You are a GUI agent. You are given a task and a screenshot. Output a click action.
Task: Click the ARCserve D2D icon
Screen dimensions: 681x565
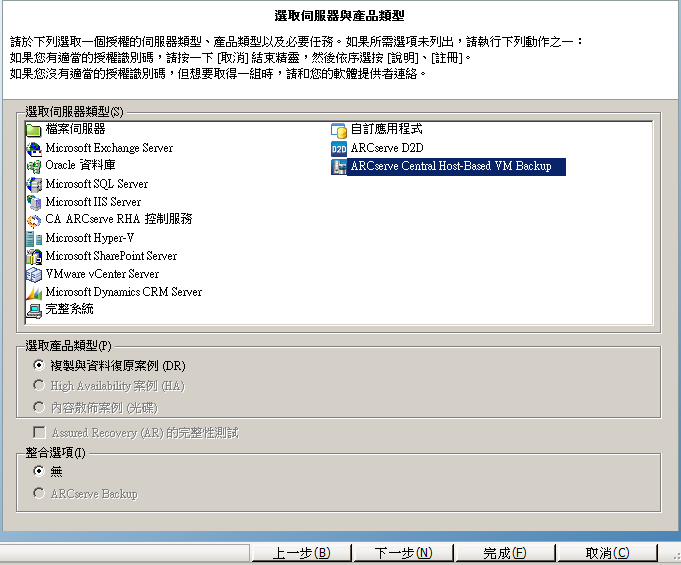click(x=339, y=148)
